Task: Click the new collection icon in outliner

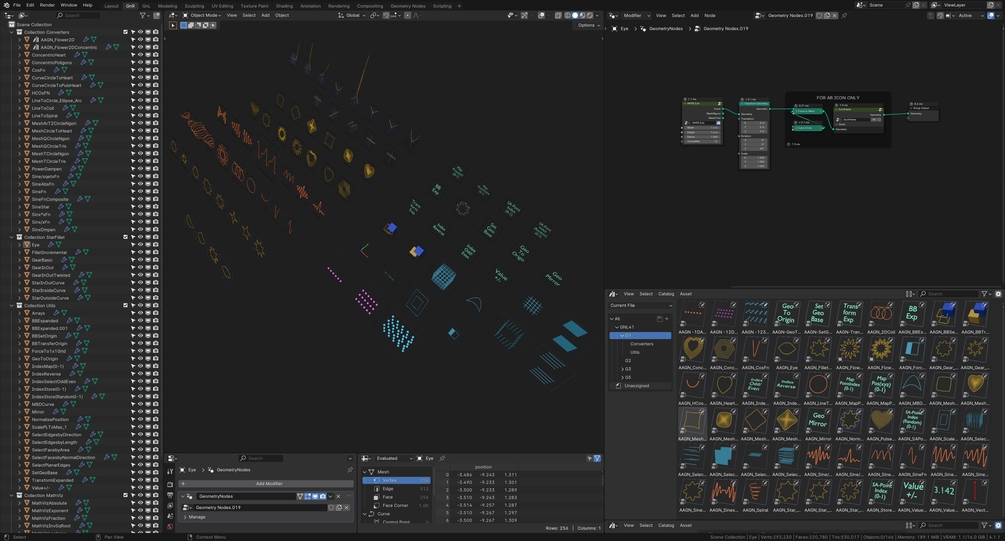Action: click(156, 15)
